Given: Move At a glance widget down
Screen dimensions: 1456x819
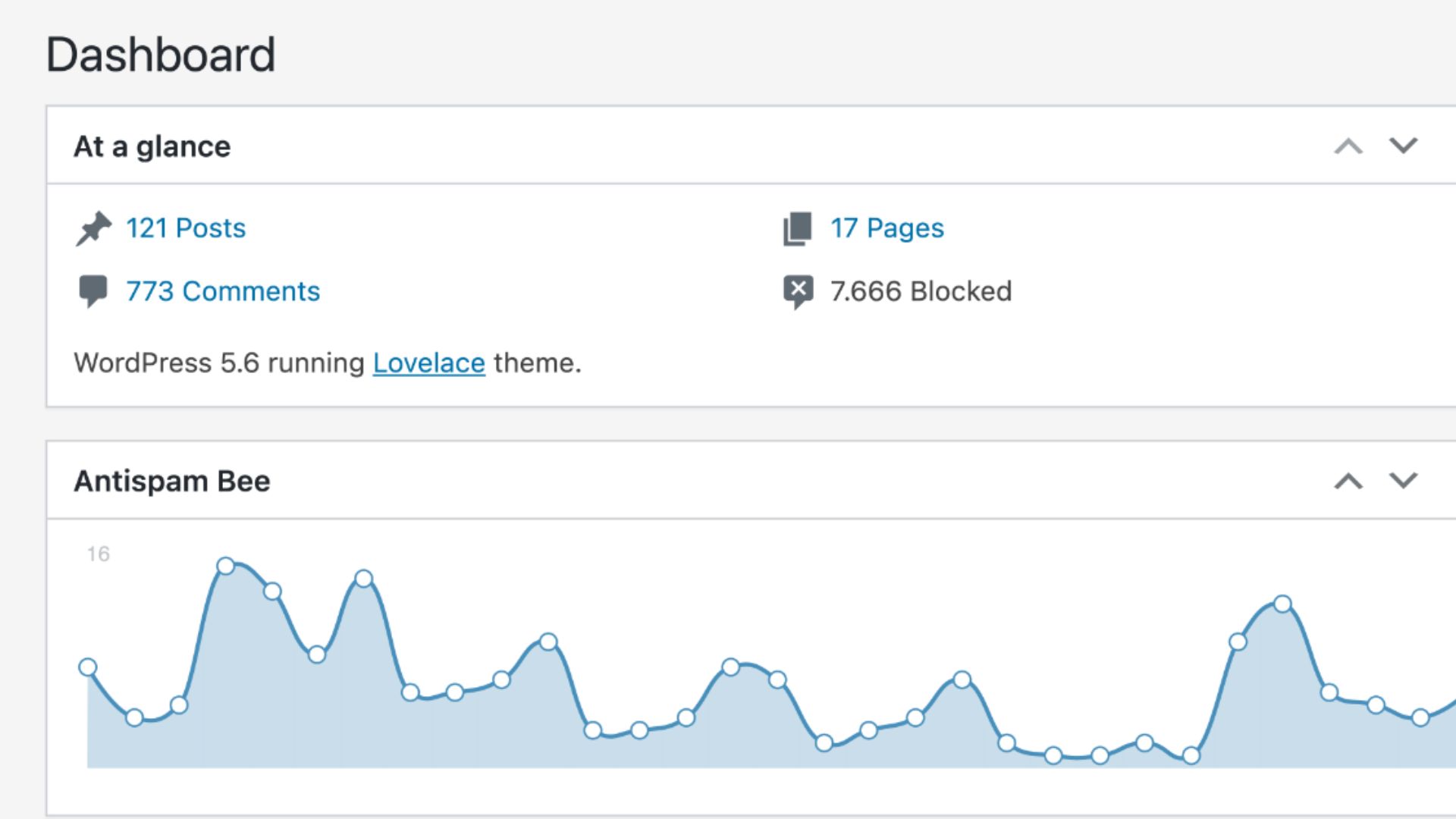Looking at the screenshot, I should pyautogui.click(x=1403, y=146).
